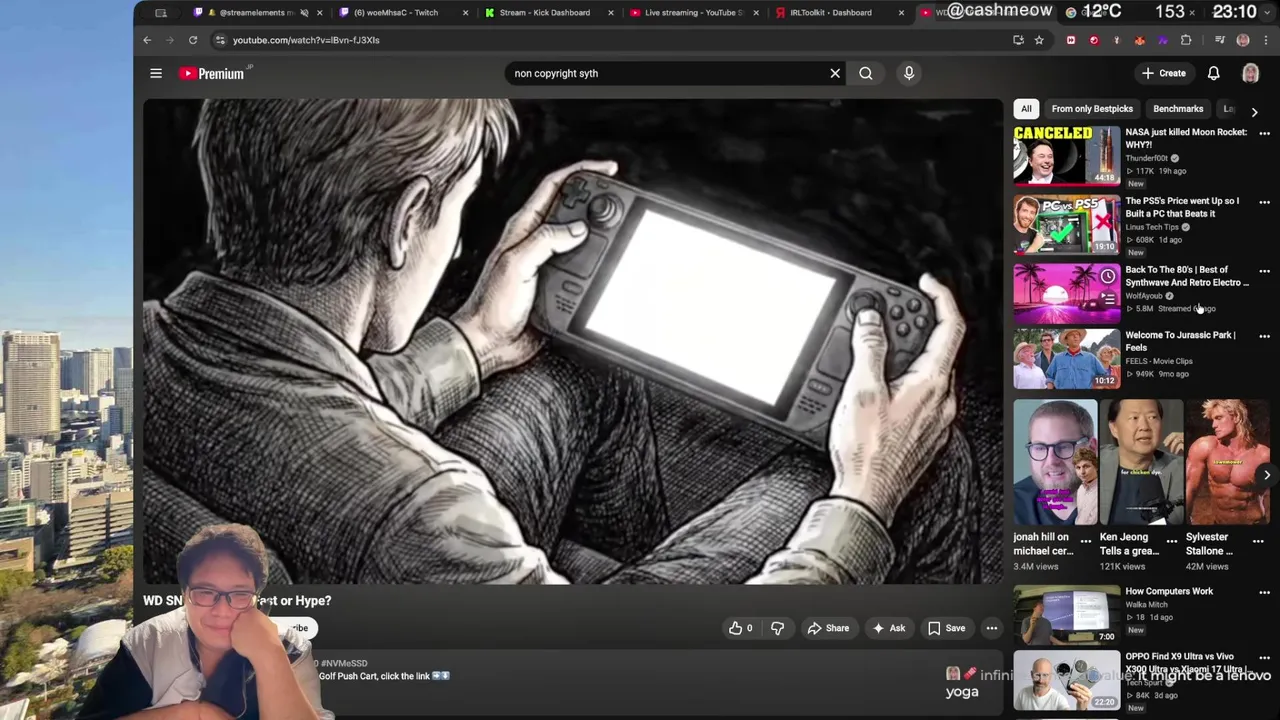Open the synthwave sunset stream thumbnail
This screenshot has width=1280, height=720.
[x=1067, y=294]
